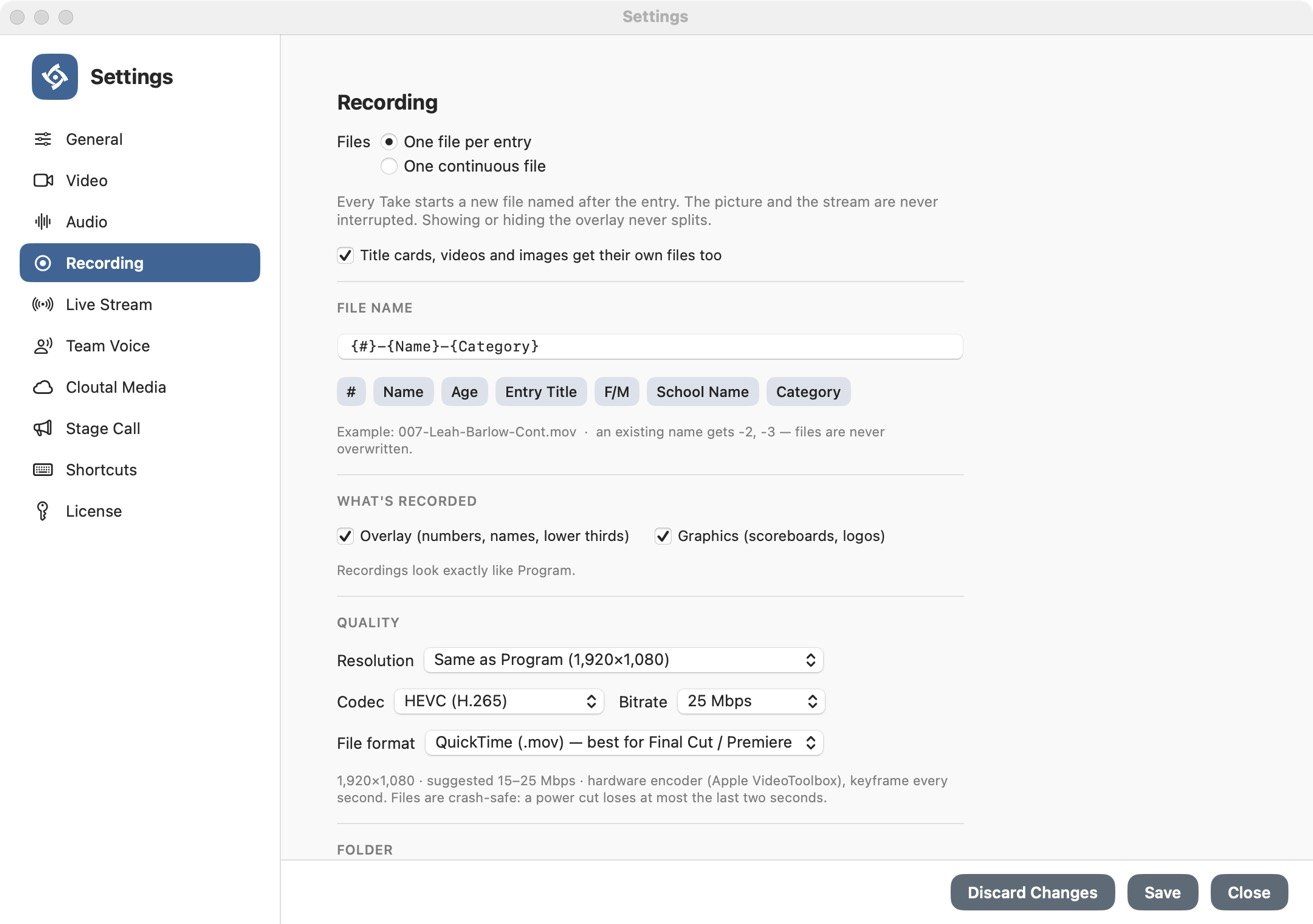Show Cloutal Media settings
The height and width of the screenshot is (924, 1313).
pyautogui.click(x=140, y=387)
